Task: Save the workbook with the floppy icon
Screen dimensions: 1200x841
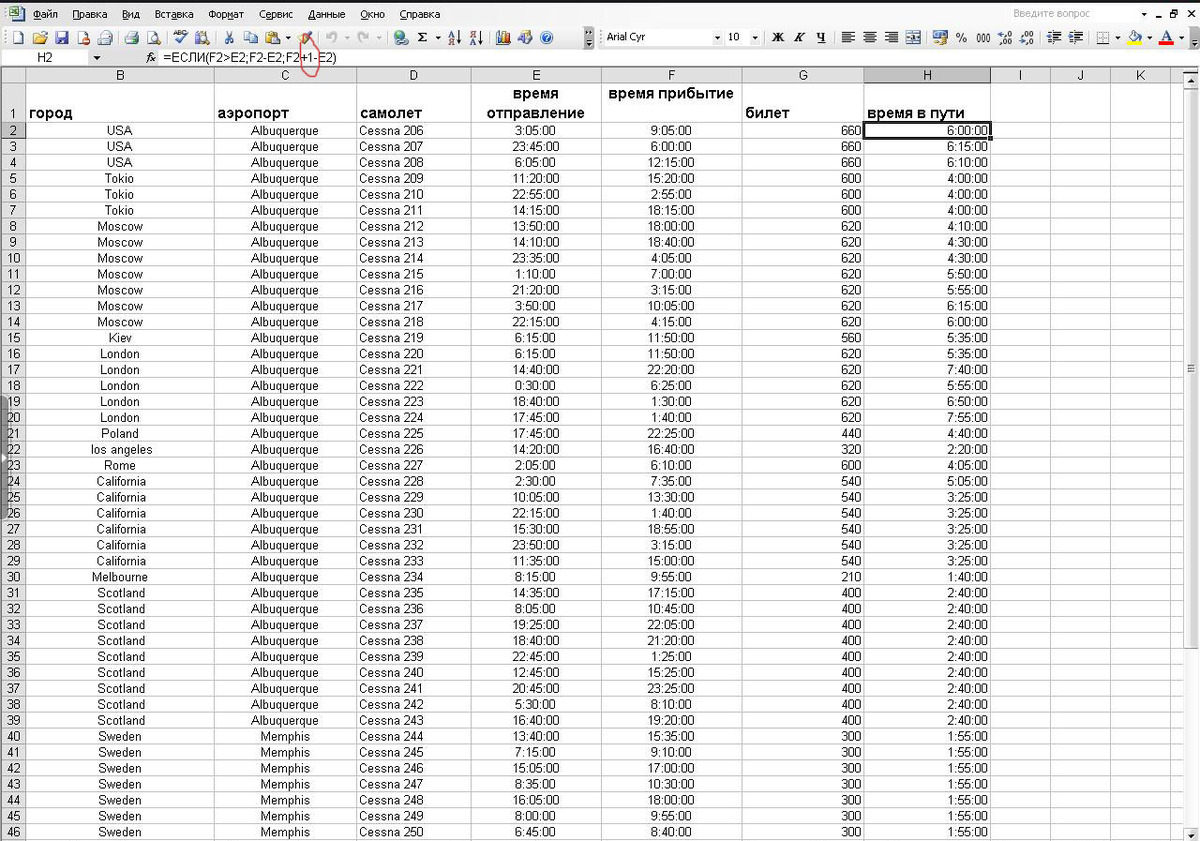Action: click(61, 37)
